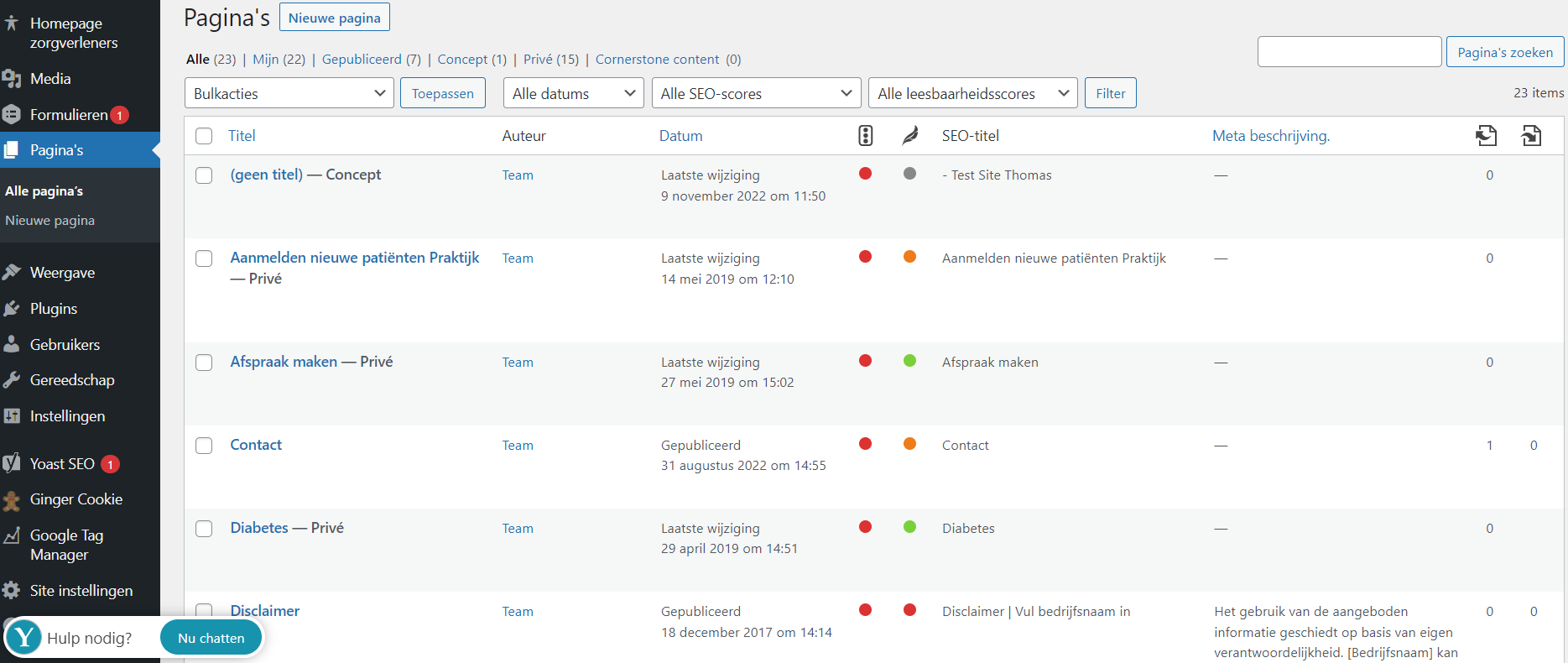
Task: Click grey readability dot in (geen titel) row
Action: coord(909,174)
